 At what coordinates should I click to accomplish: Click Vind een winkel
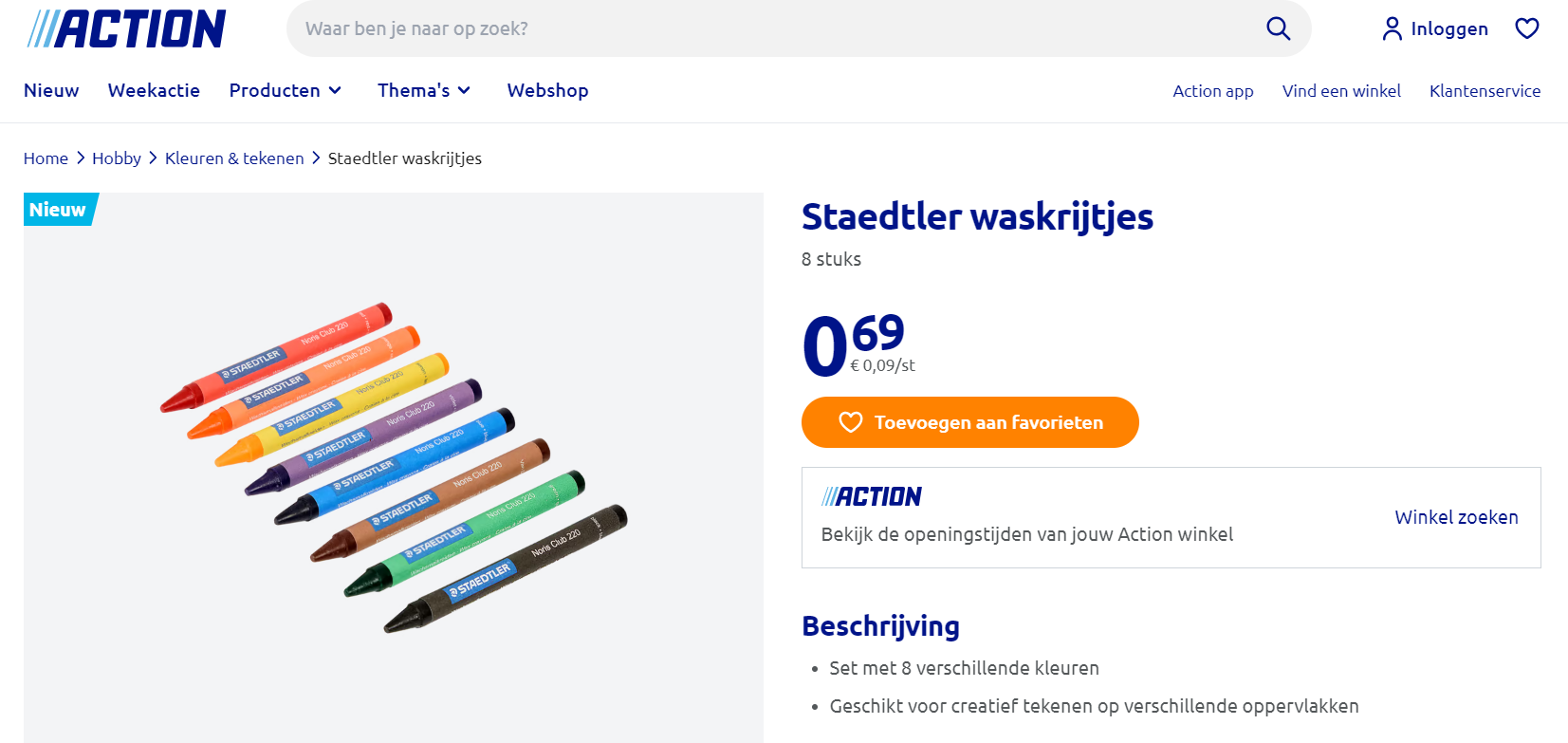[1341, 91]
